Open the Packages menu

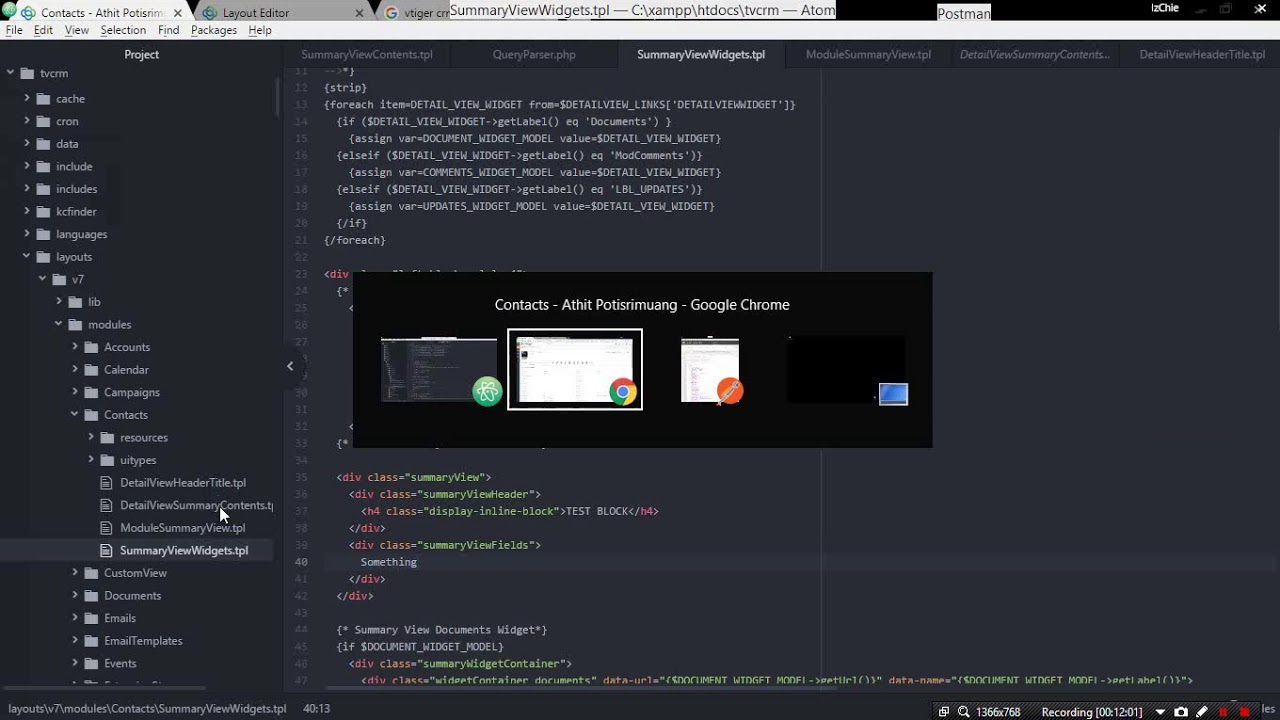point(214,30)
